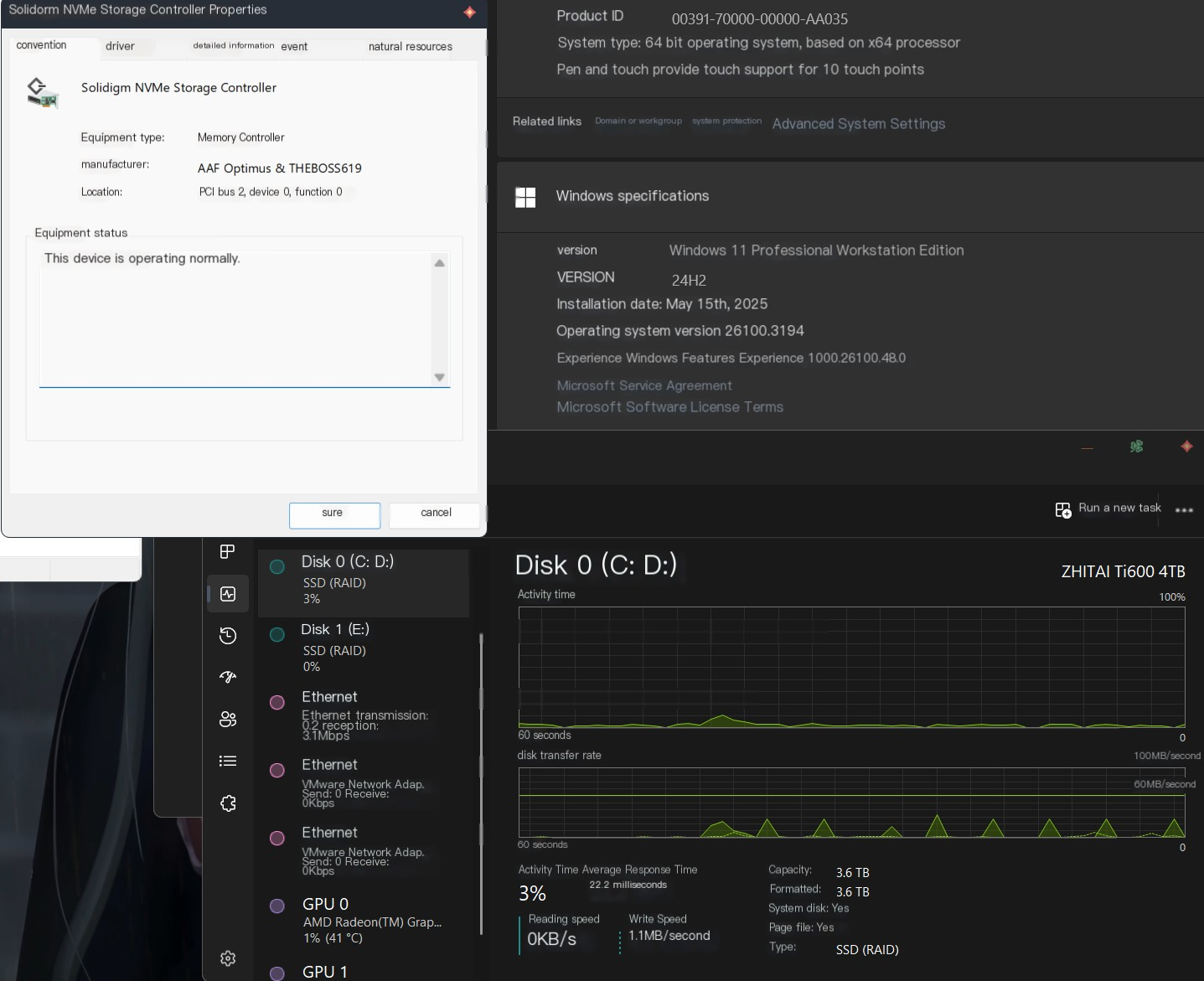The width and height of the screenshot is (1204, 981).
Task: Open Task Manager Processes icon in sidebar
Action: tap(227, 551)
